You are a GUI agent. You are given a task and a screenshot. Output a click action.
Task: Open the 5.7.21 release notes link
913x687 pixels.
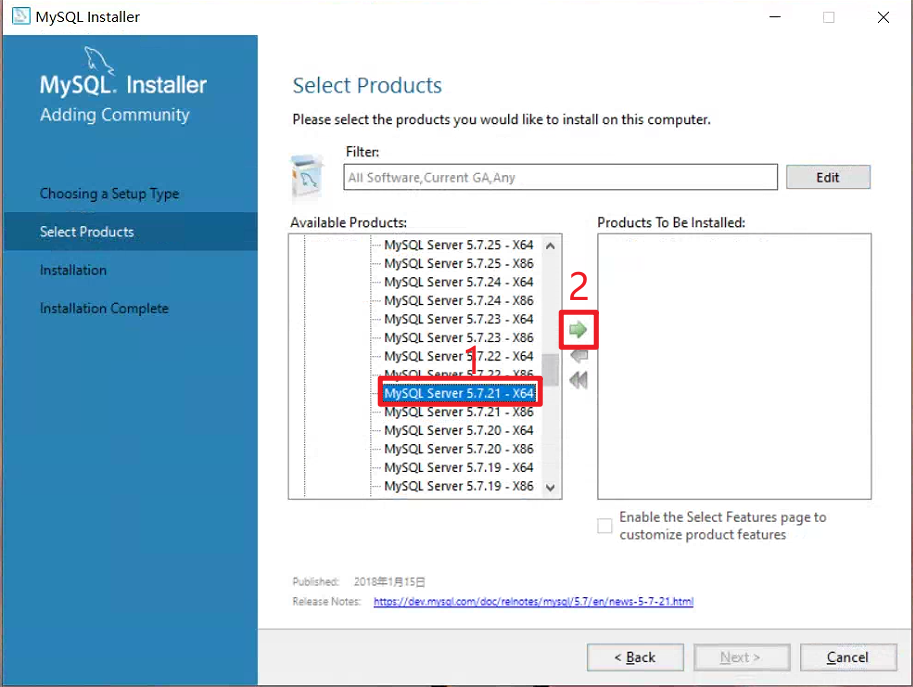[x=533, y=601]
